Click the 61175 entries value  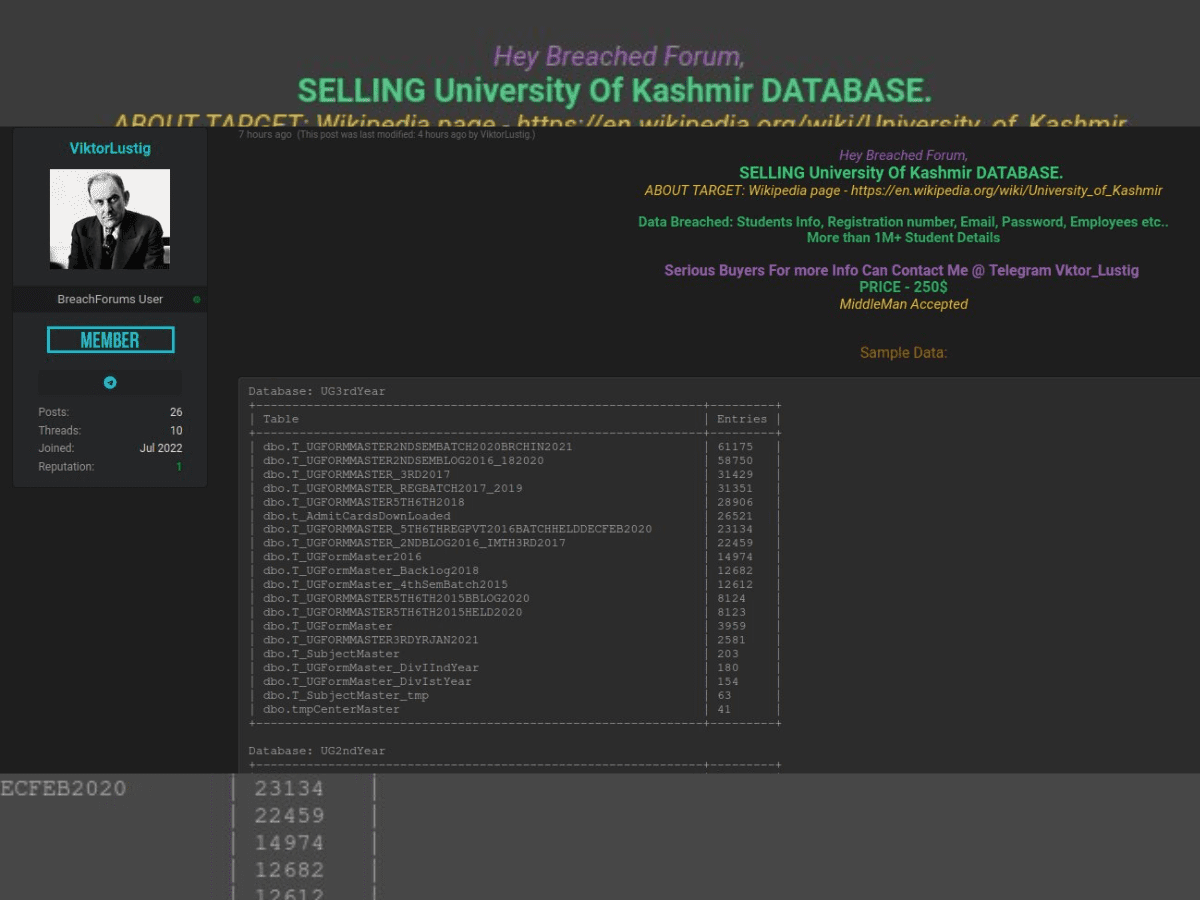point(735,447)
